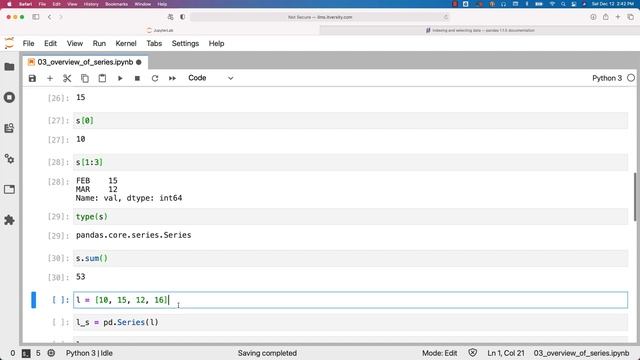
Task: Click the terminal count icon in status bar
Action: pyautogui.click(x=26, y=353)
